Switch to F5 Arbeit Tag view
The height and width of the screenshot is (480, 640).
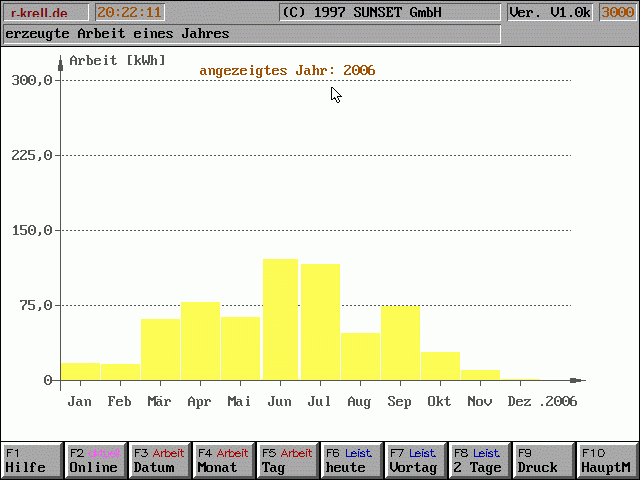[x=287, y=460]
